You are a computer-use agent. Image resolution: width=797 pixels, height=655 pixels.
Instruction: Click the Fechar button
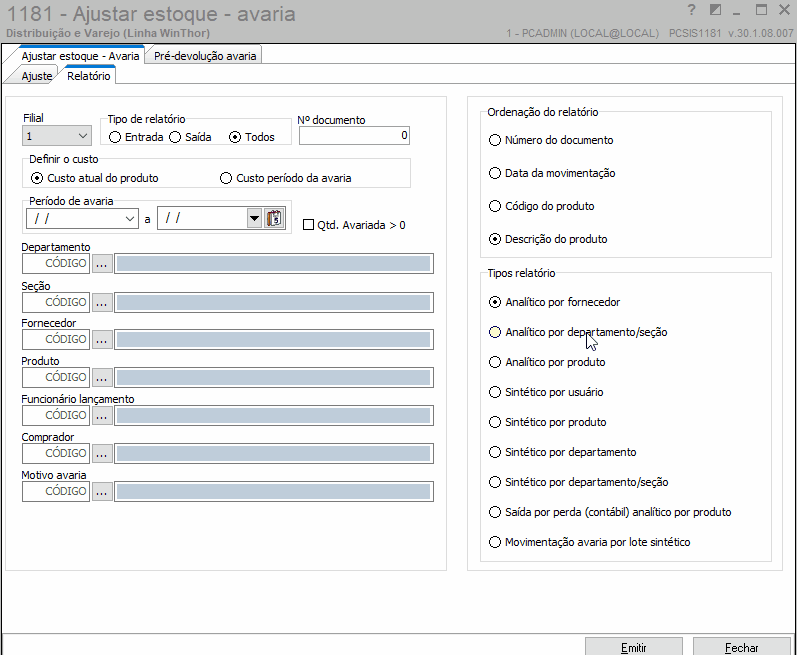pos(741,647)
